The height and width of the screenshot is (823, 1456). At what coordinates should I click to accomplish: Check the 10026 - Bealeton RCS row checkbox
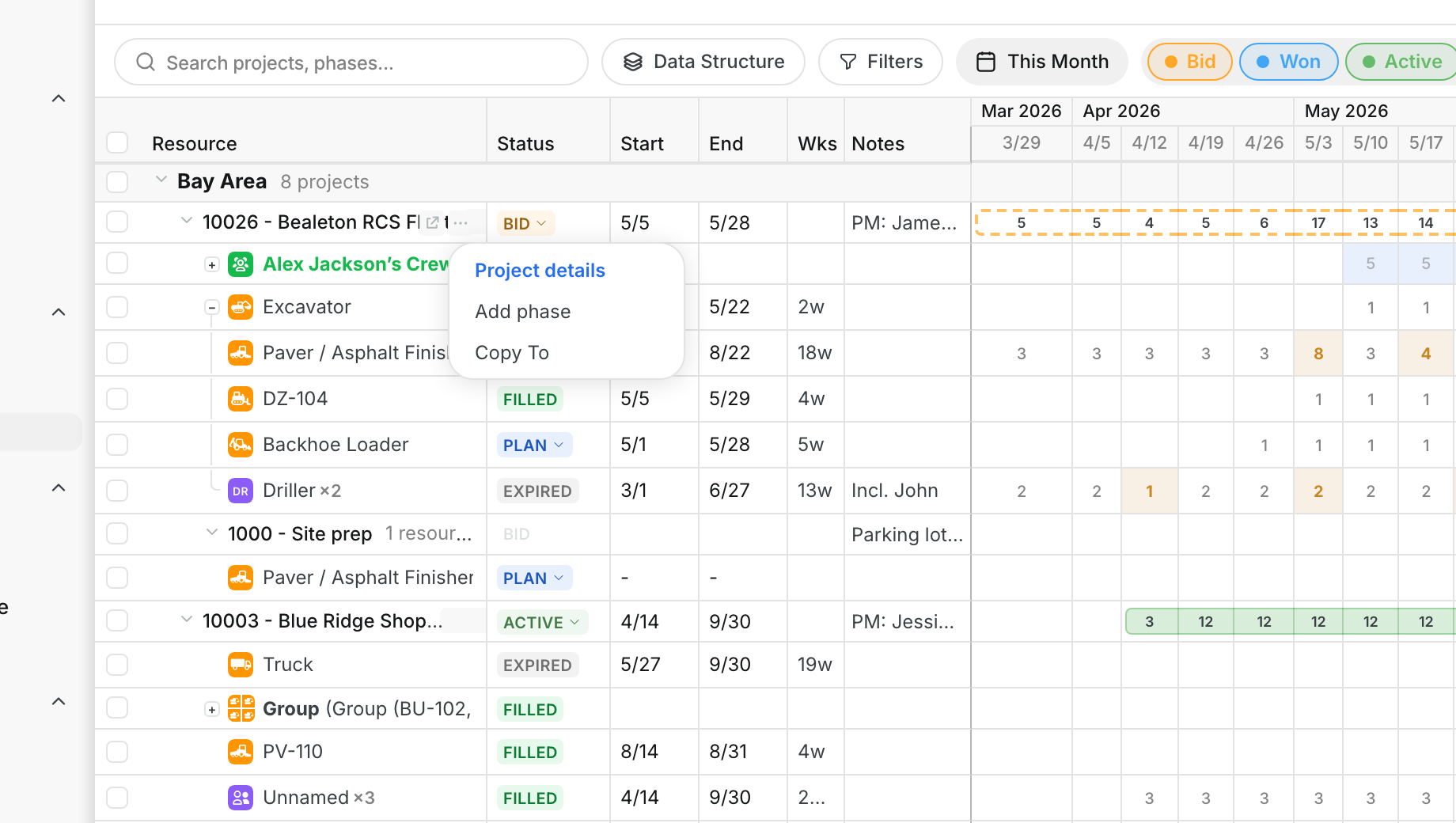tap(117, 222)
